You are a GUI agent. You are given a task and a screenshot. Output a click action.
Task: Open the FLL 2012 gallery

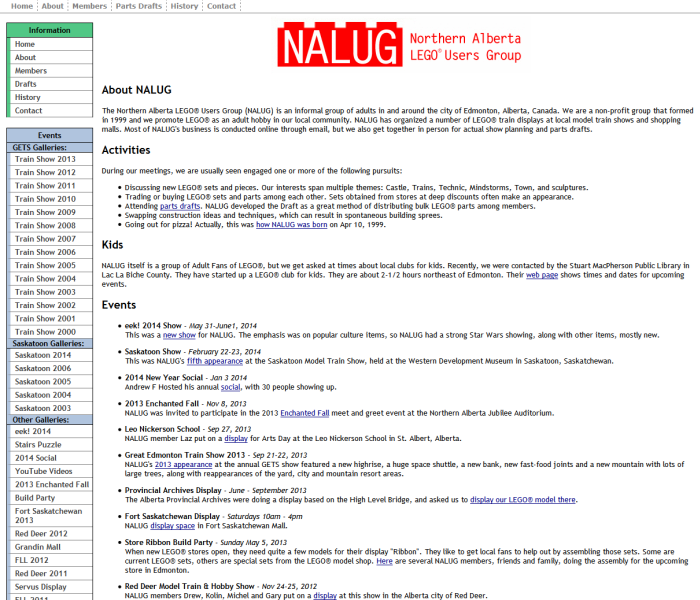50,561
